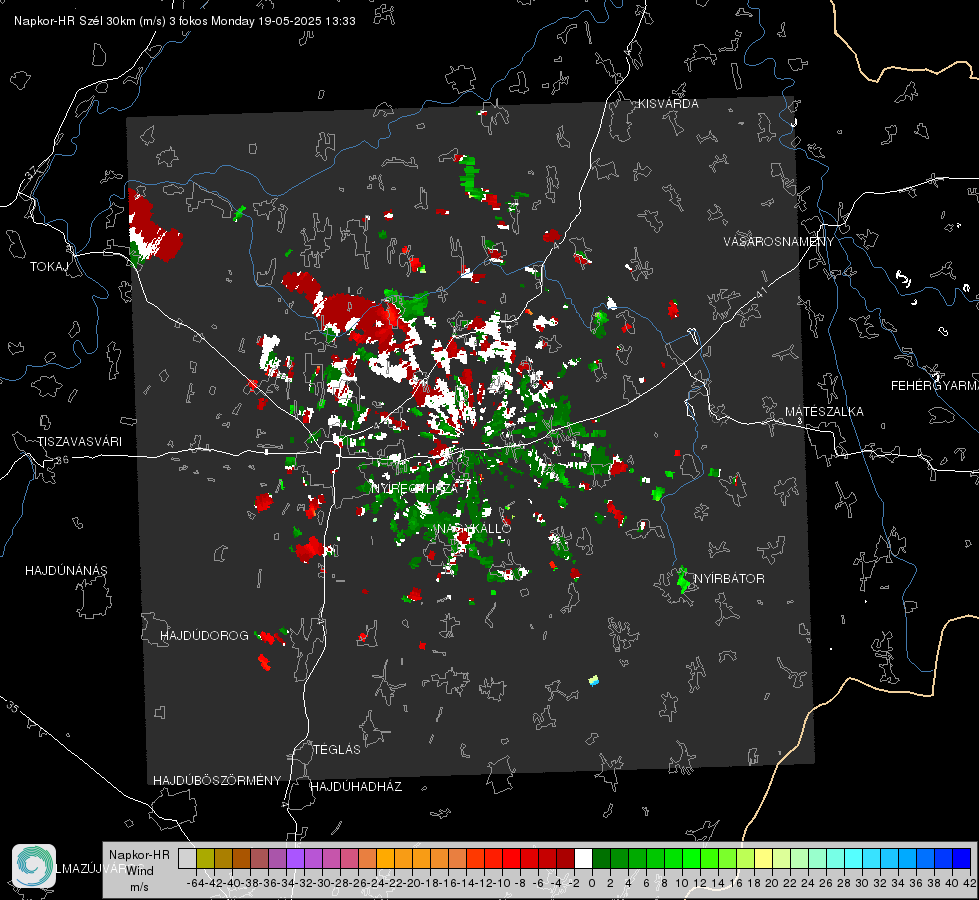Click the white swatch between -2 and 0
Image resolution: width=979 pixels, height=900 pixels.
pos(583,858)
